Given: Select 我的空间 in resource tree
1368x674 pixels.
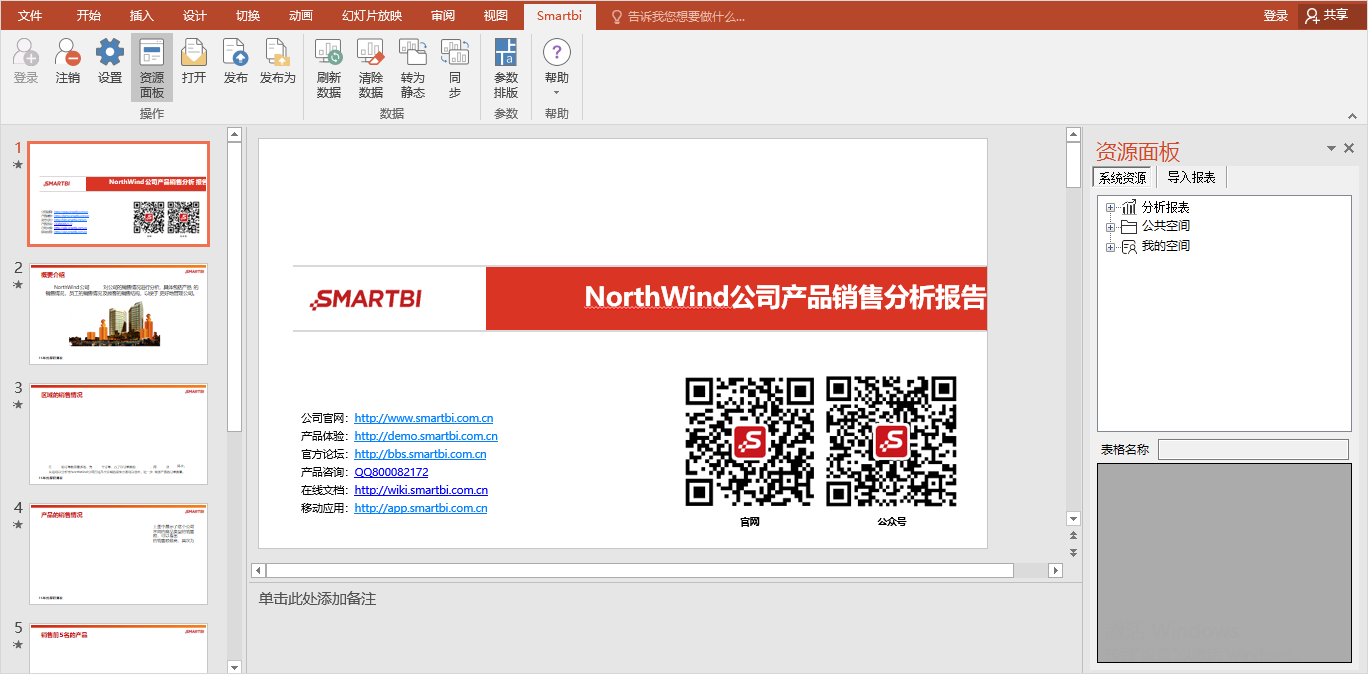Looking at the screenshot, I should 1166,246.
